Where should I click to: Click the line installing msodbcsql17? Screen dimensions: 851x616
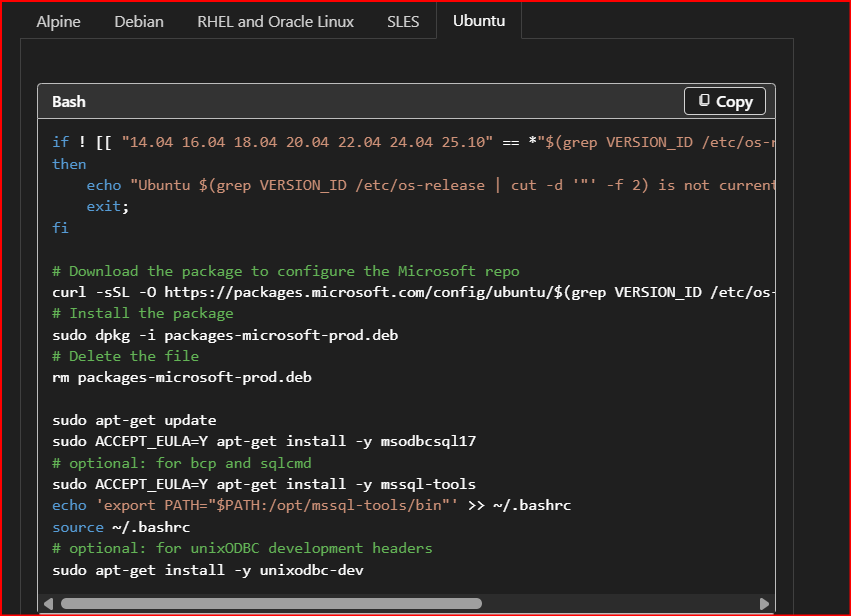[264, 441]
